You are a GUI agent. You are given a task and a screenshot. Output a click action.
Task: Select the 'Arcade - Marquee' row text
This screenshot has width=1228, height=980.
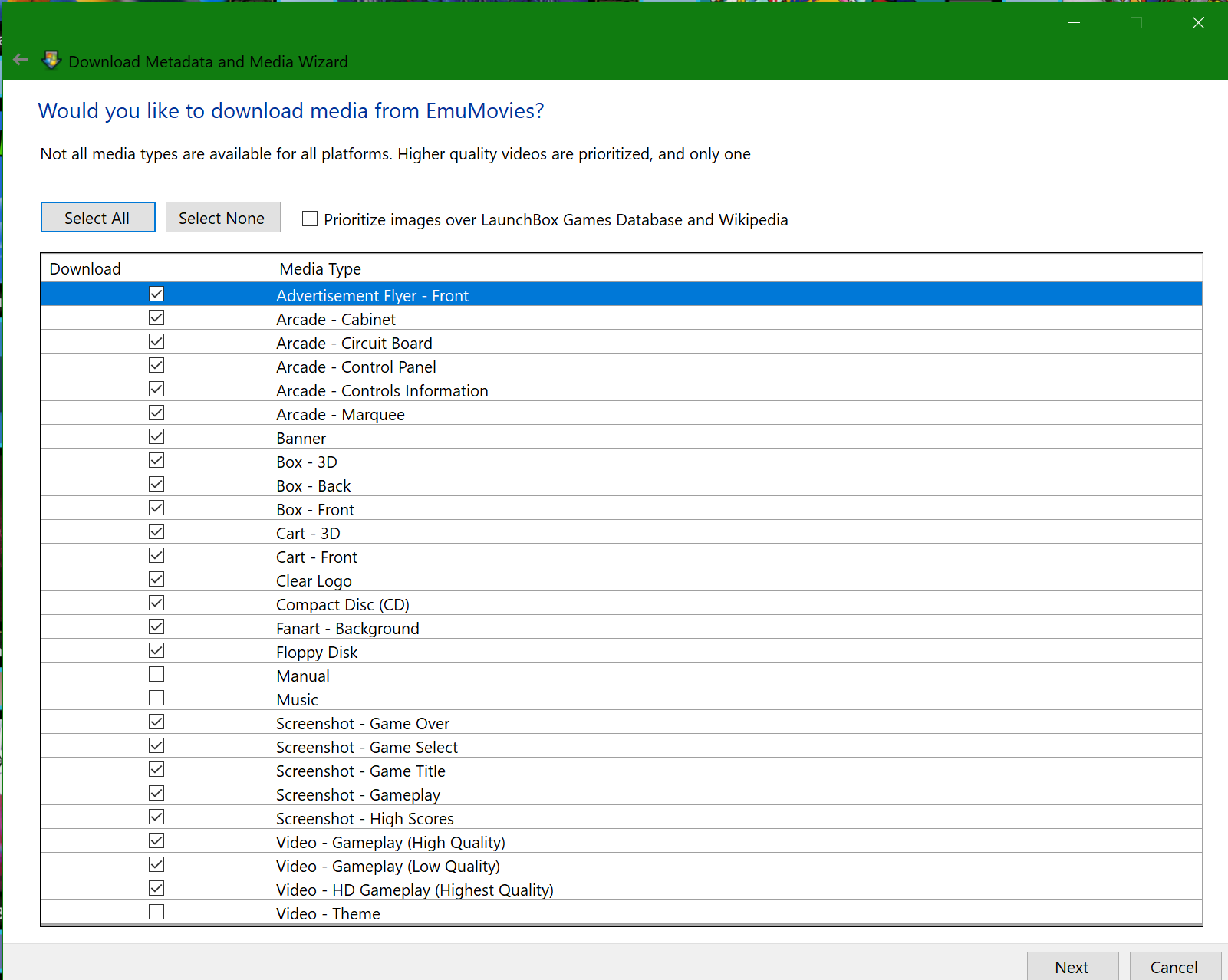click(x=341, y=415)
